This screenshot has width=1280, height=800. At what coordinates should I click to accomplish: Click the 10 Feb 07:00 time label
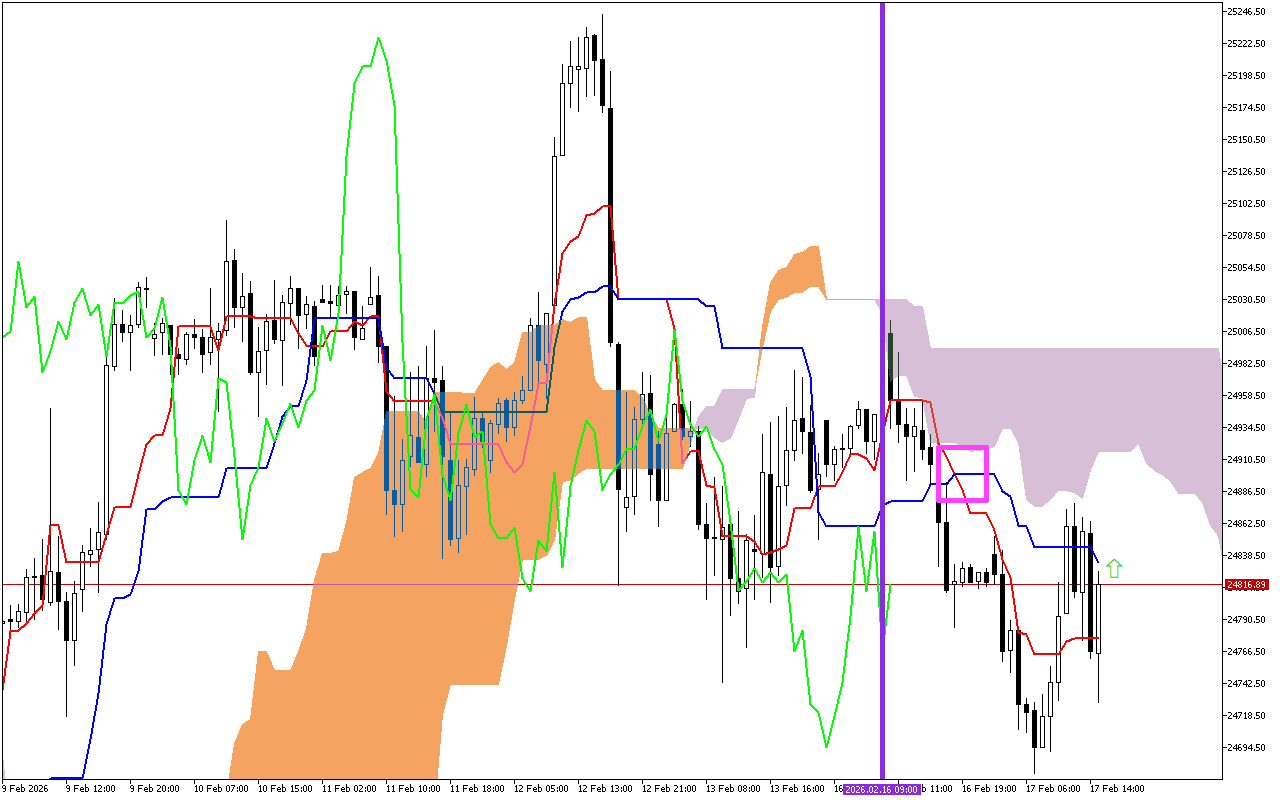pos(221,789)
